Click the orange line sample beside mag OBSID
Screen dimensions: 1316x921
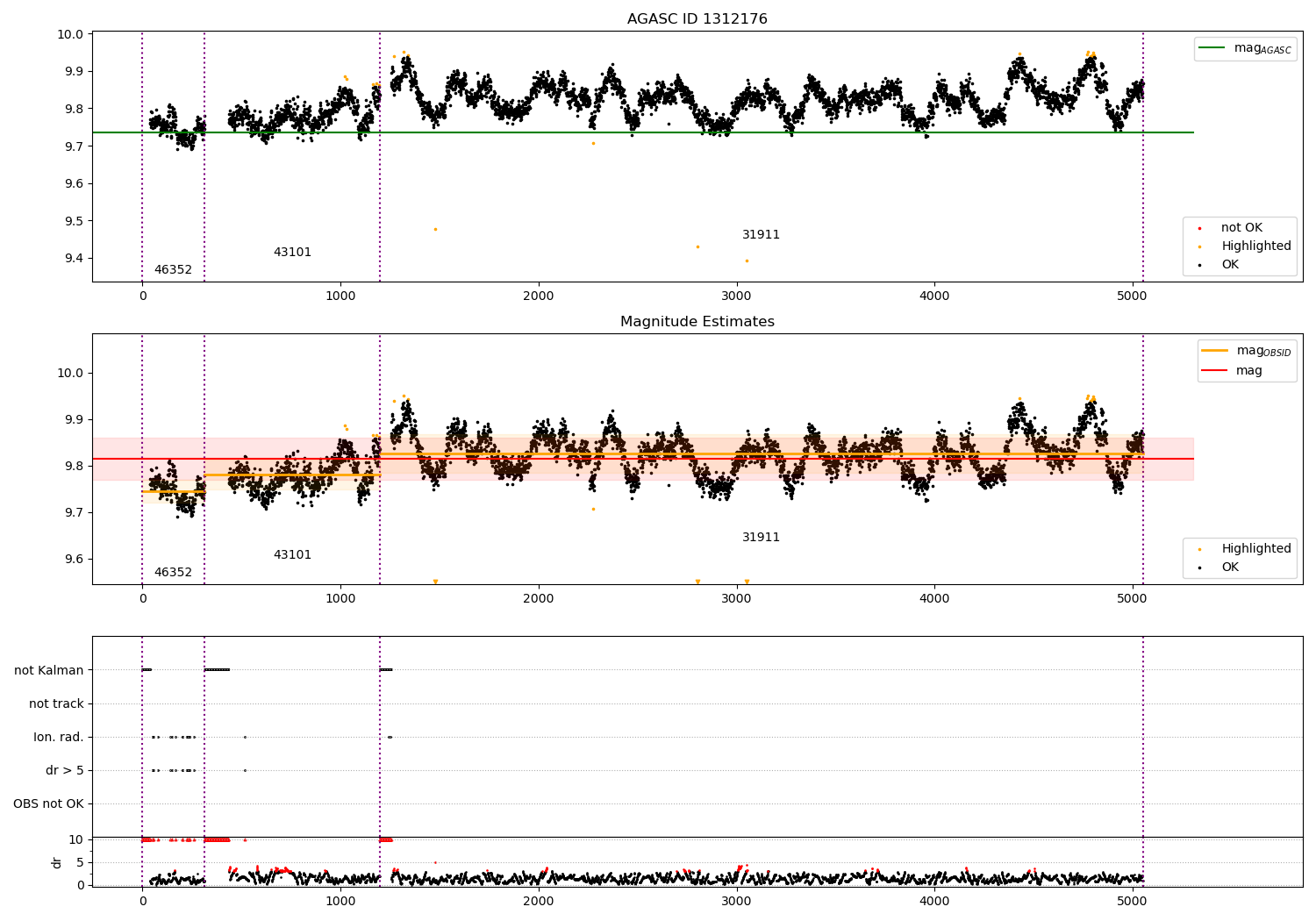pos(1214,351)
